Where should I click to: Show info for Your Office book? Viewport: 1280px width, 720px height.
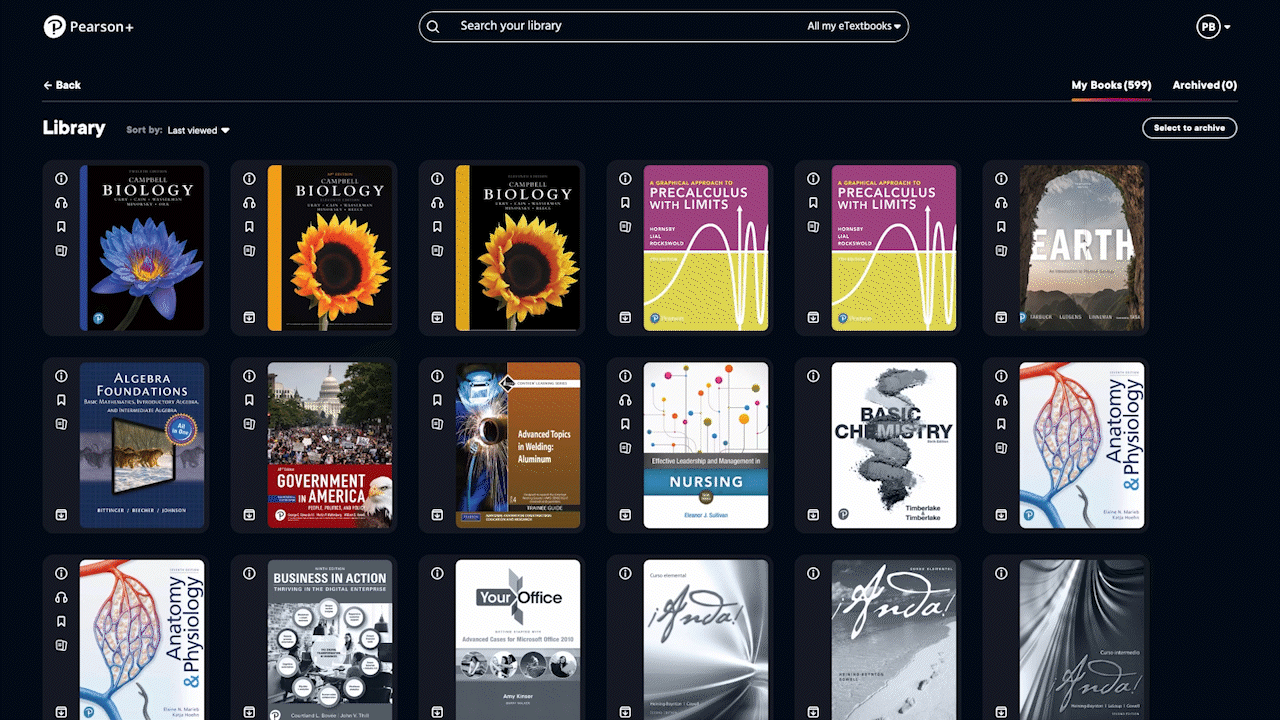coord(437,574)
